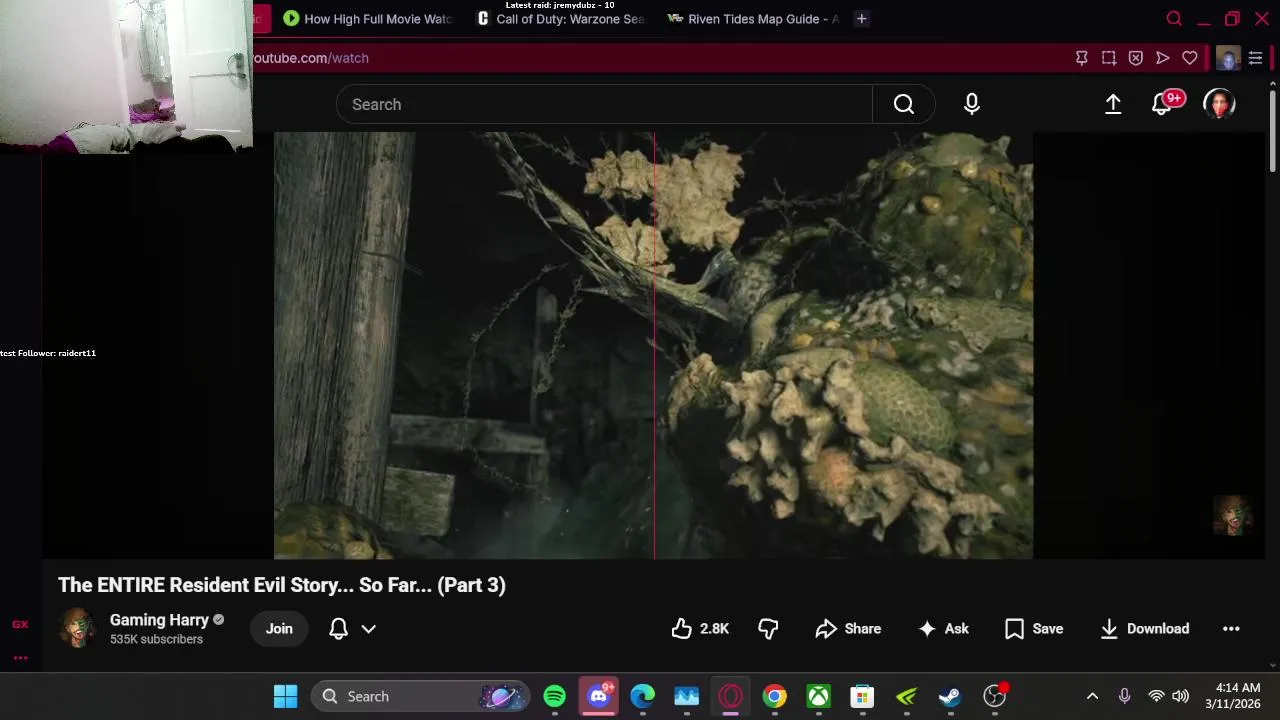The width and height of the screenshot is (1280, 720).
Task: Open Spotify from the taskbar
Action: pyautogui.click(x=555, y=696)
